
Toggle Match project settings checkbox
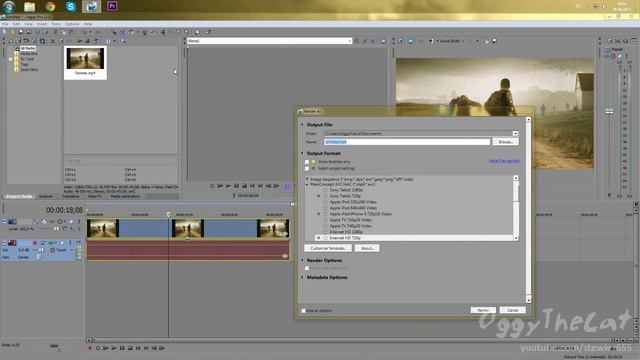(307, 169)
